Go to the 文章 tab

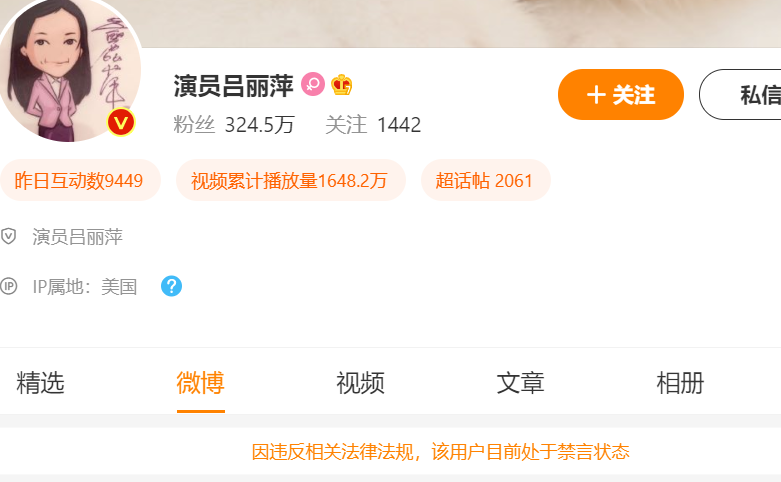click(x=521, y=383)
